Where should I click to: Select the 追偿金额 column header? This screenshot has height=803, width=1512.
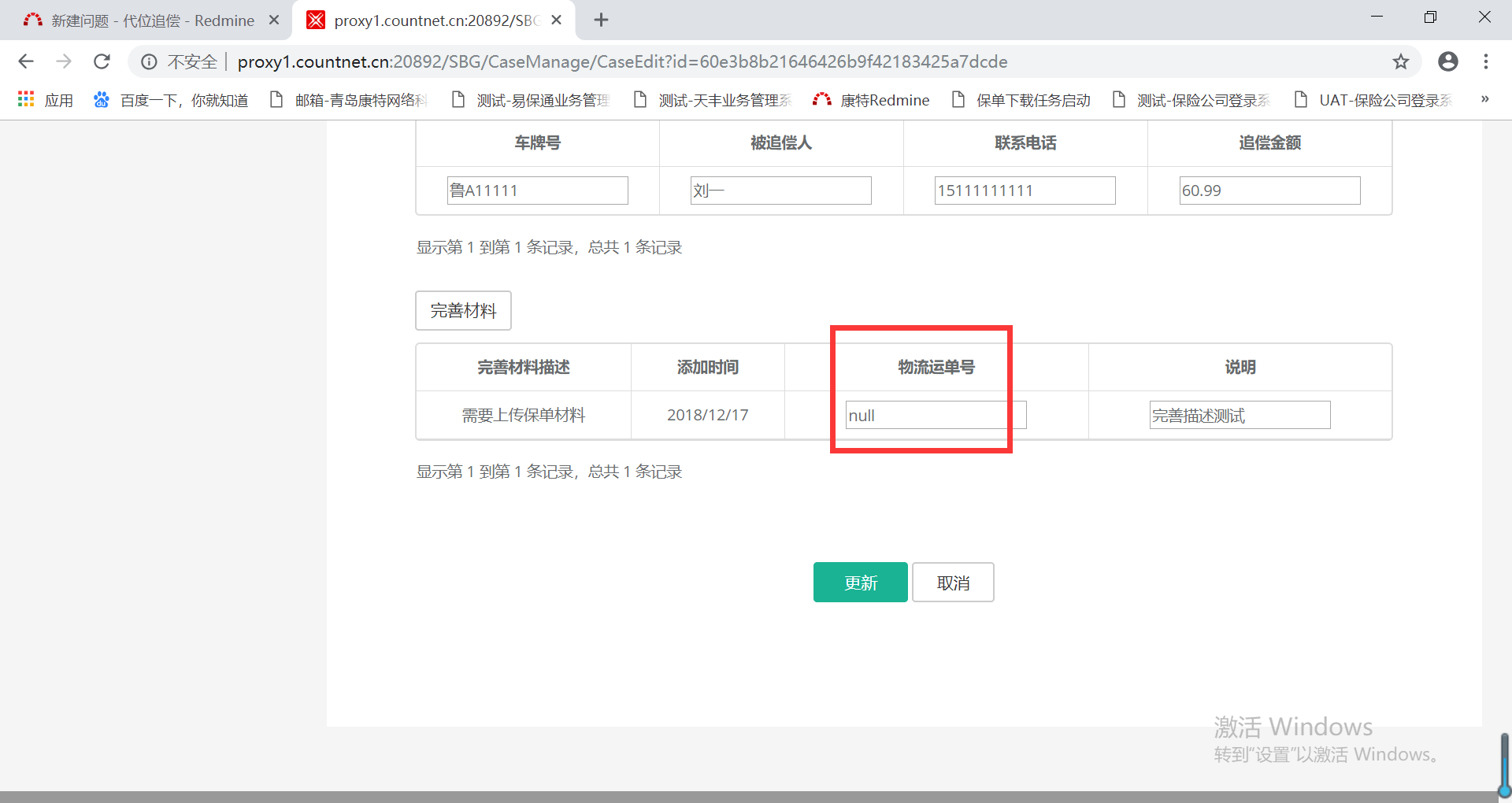[x=1270, y=143]
